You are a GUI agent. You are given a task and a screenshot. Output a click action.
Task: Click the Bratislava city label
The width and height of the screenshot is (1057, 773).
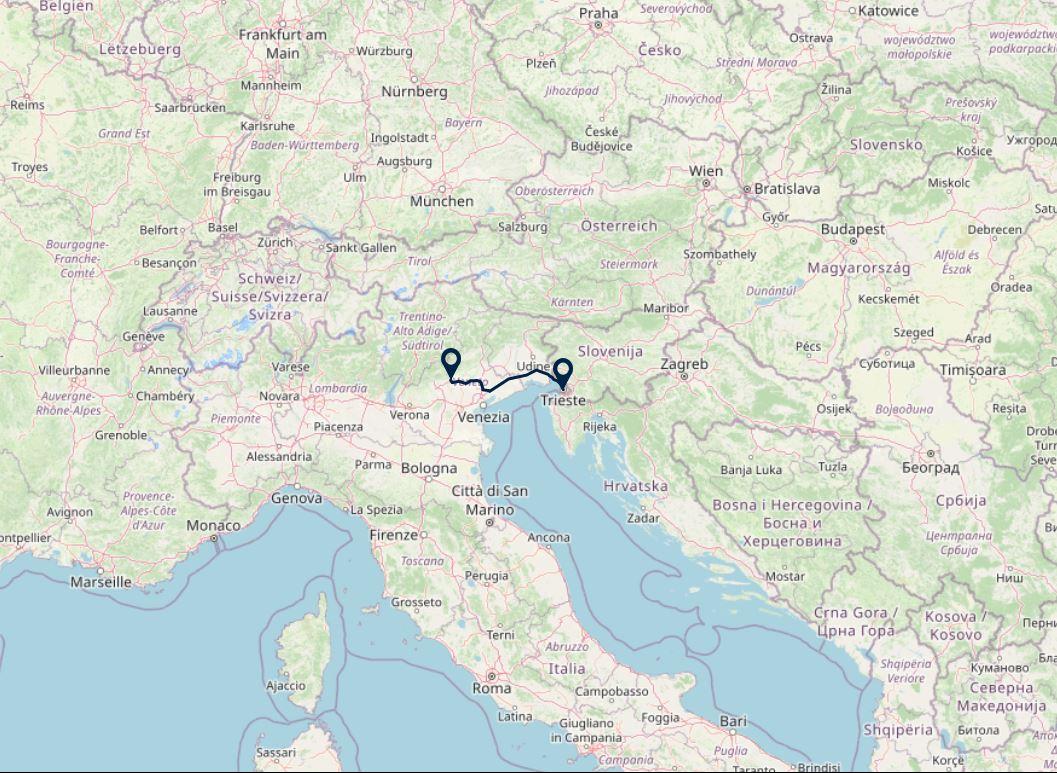pos(787,189)
